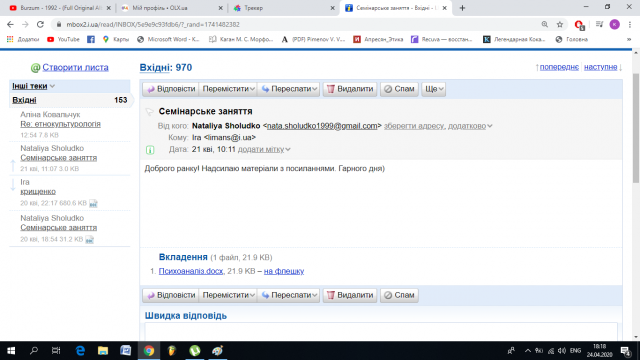Click the green info icon beside date
The height and width of the screenshot is (360, 640).
[x=150, y=150]
